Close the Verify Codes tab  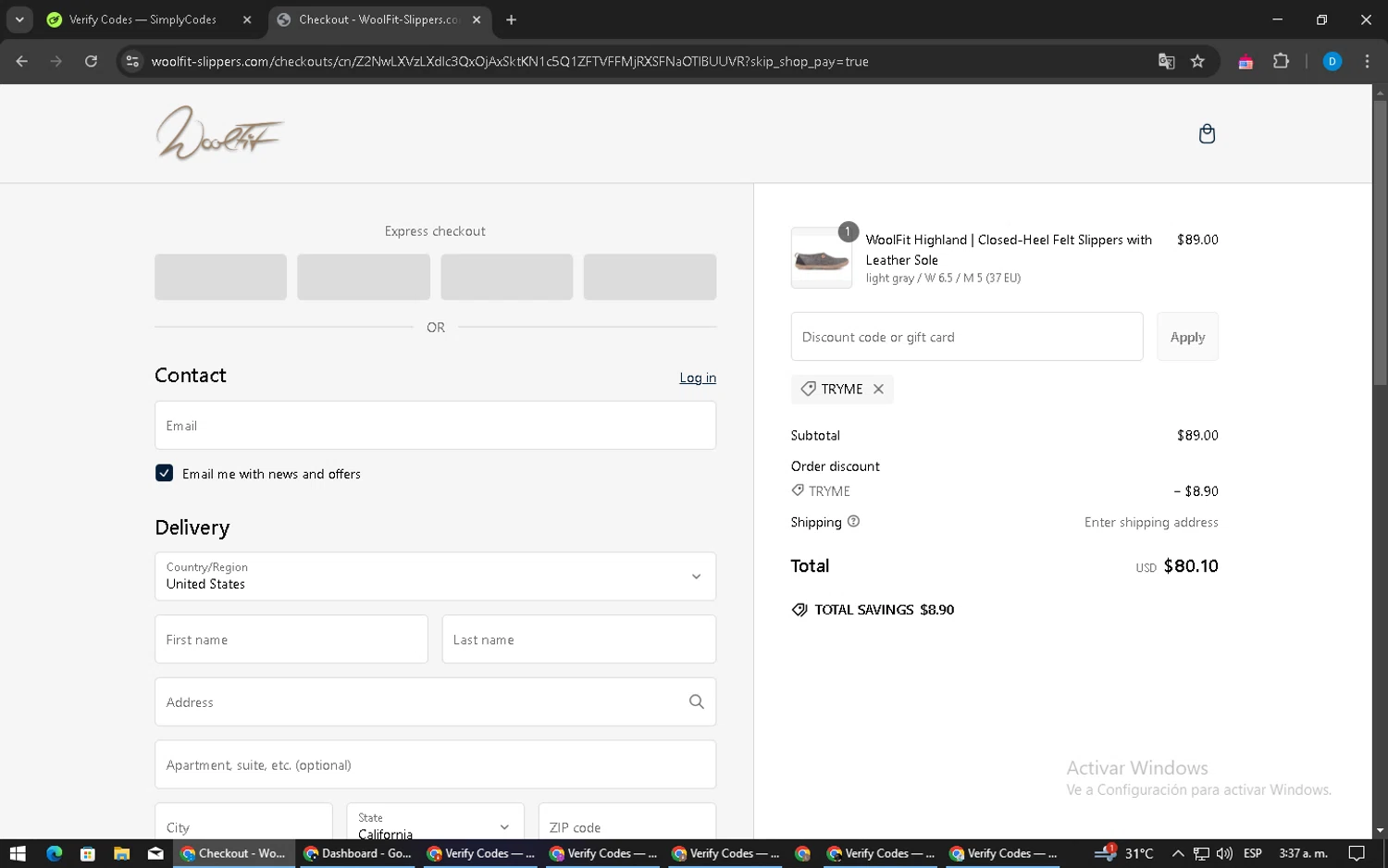[x=247, y=19]
